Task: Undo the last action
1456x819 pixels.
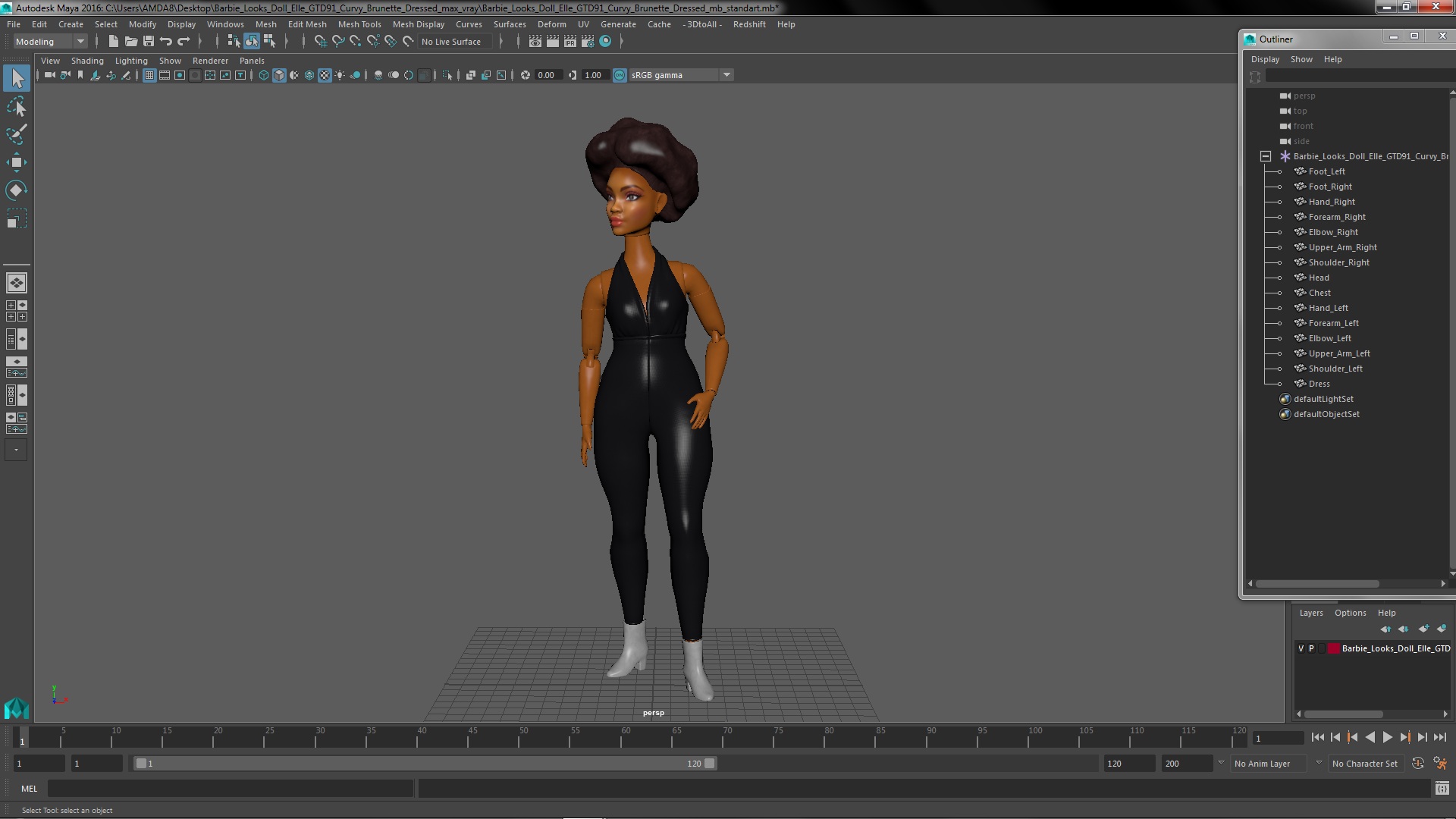Action: (166, 41)
